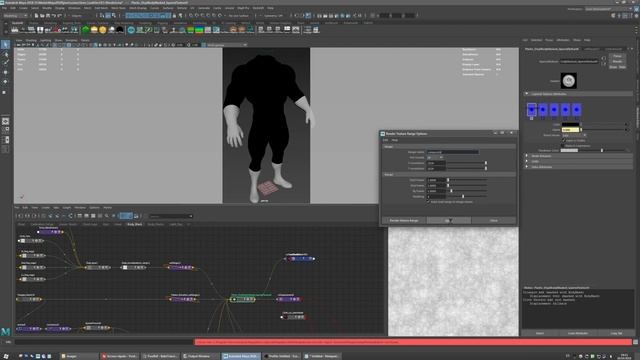This screenshot has width=640, height=360.
Task: Click the Apply button in render dialog
Action: 449,220
